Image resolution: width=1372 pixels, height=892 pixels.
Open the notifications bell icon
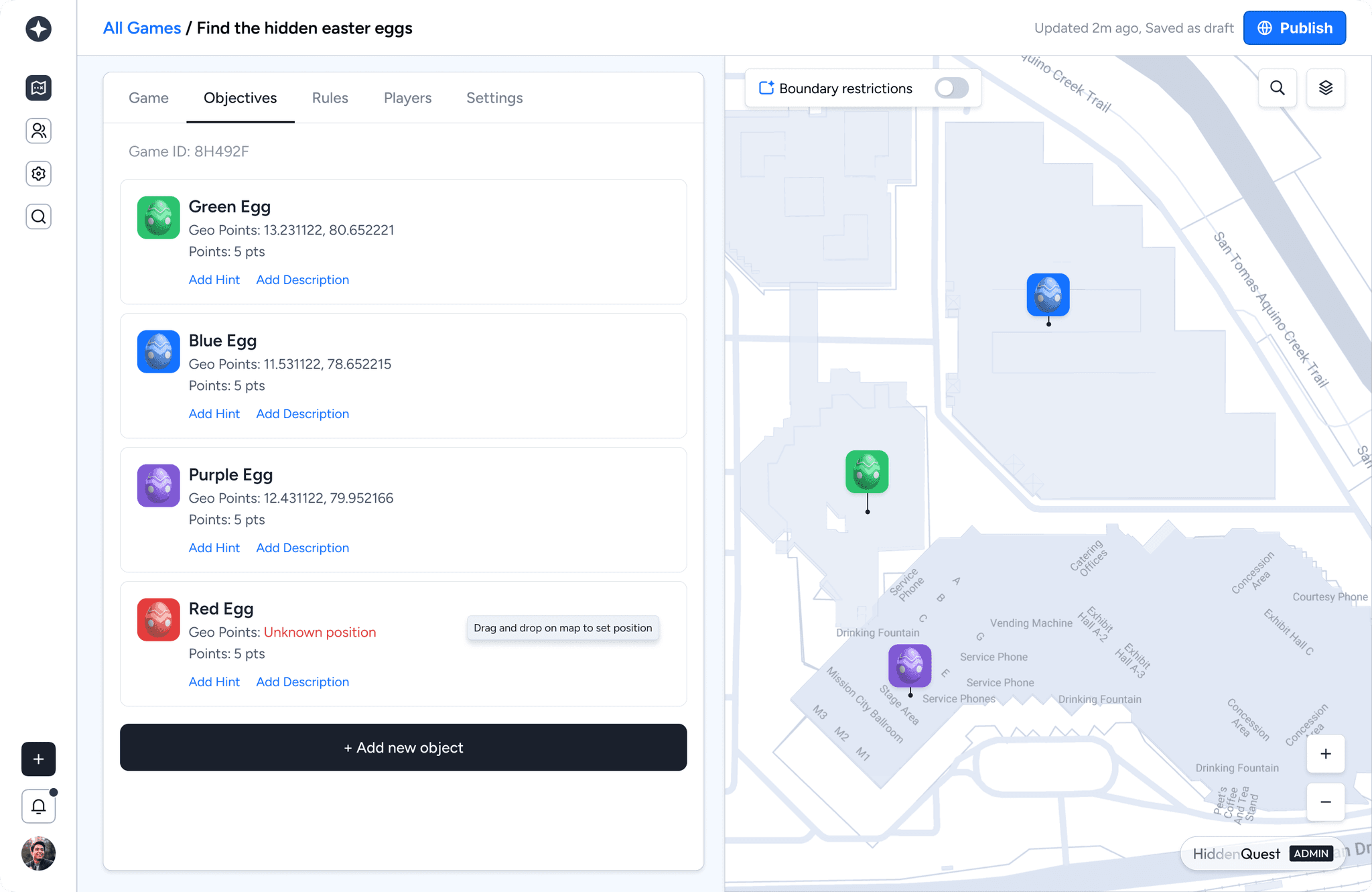[38, 806]
